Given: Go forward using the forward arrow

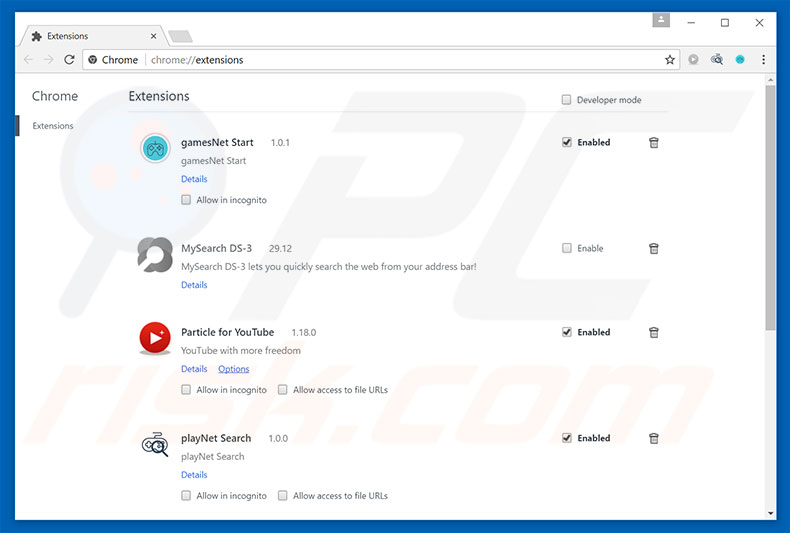Looking at the screenshot, I should [48, 60].
